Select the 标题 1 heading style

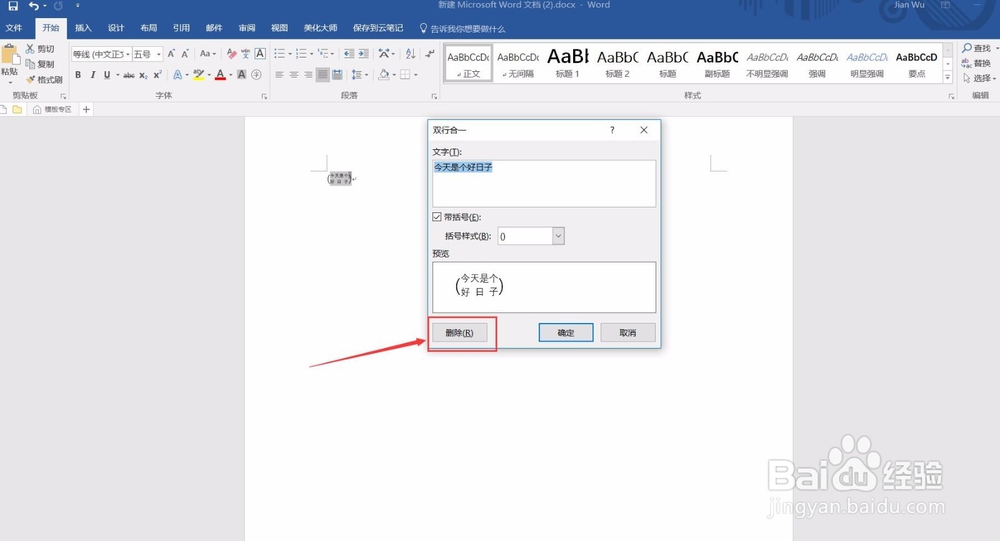click(568, 63)
